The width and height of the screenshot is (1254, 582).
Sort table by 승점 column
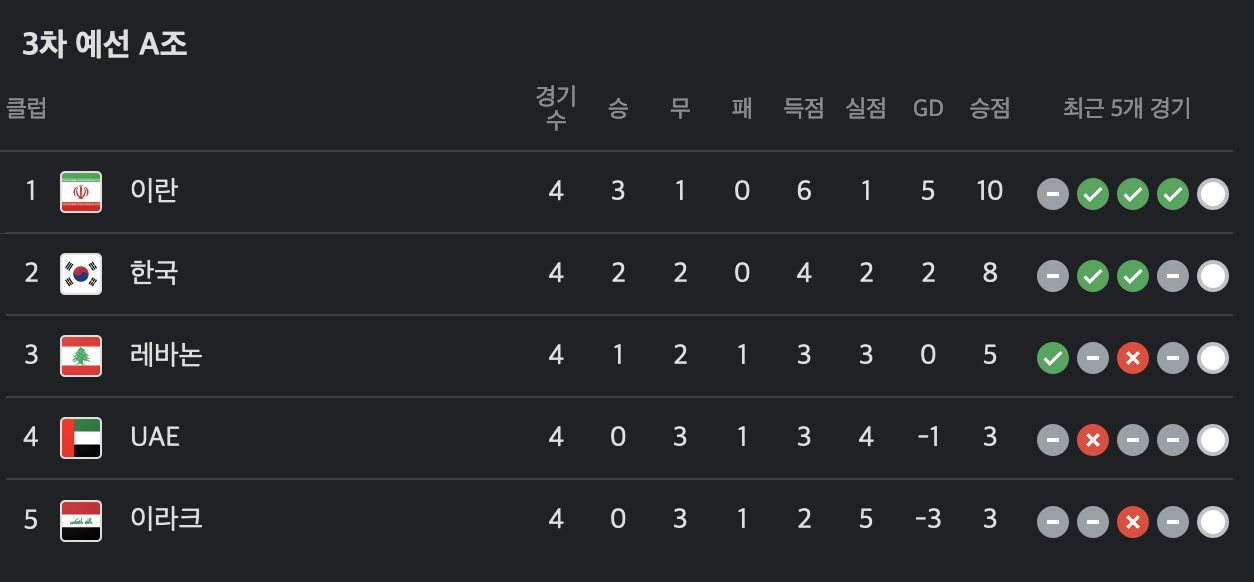coord(989,109)
